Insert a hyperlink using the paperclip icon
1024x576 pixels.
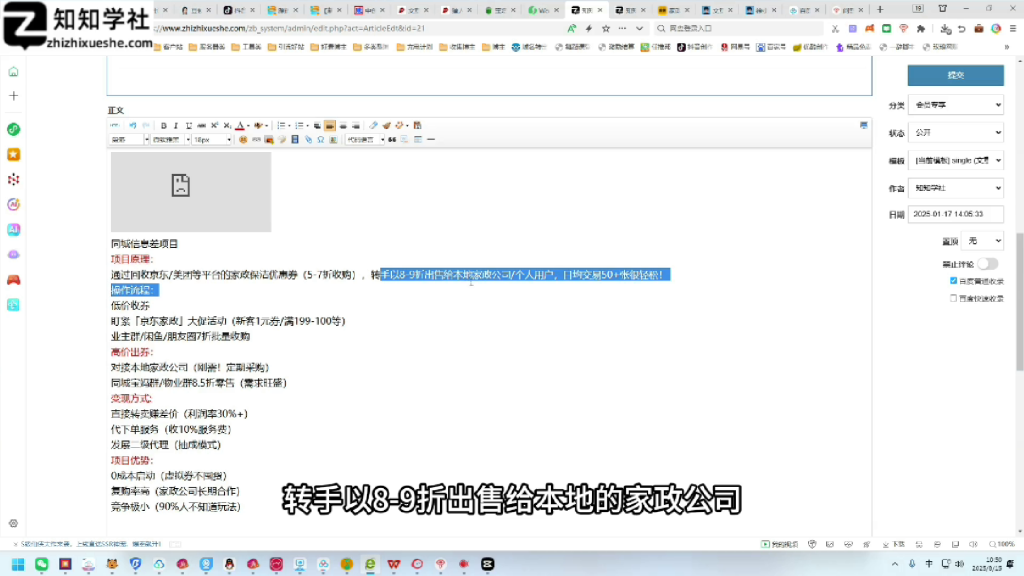[x=308, y=140]
